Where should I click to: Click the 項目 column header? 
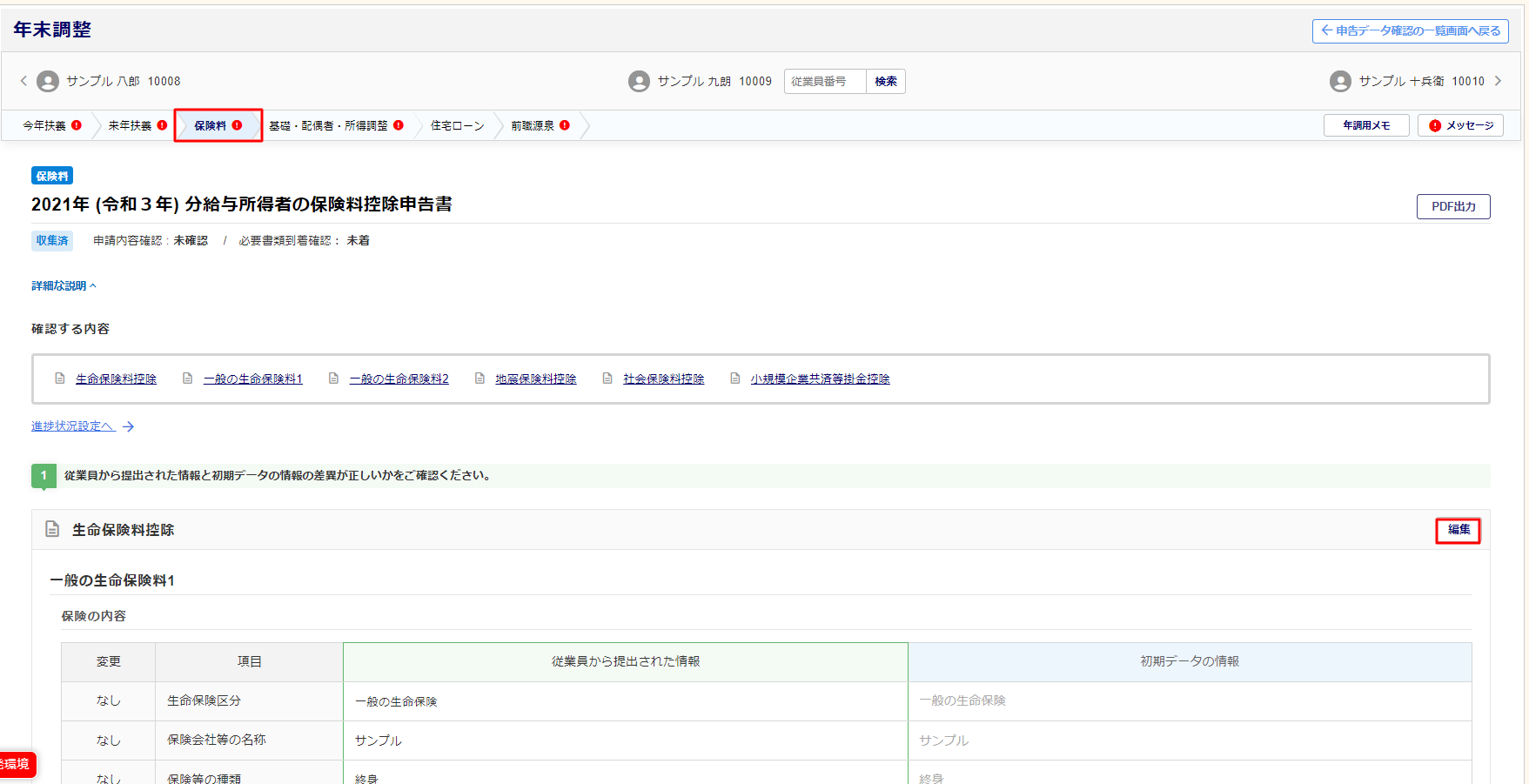249,661
